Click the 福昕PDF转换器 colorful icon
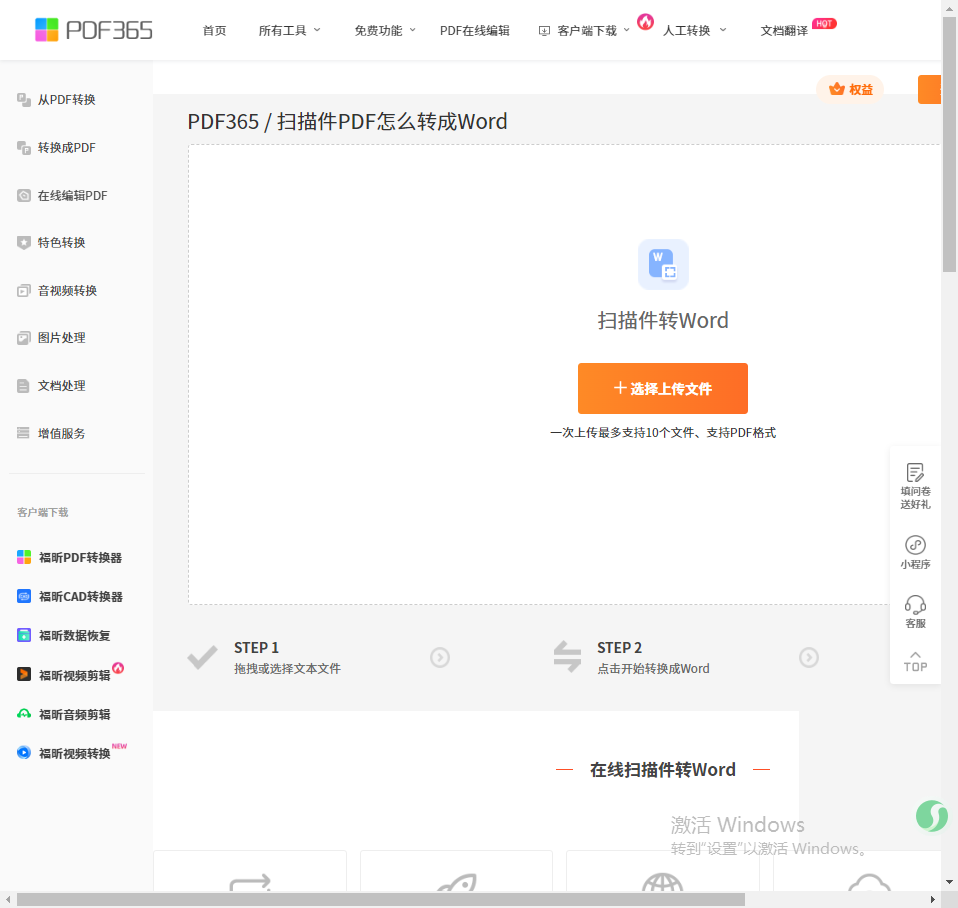 click(24, 557)
